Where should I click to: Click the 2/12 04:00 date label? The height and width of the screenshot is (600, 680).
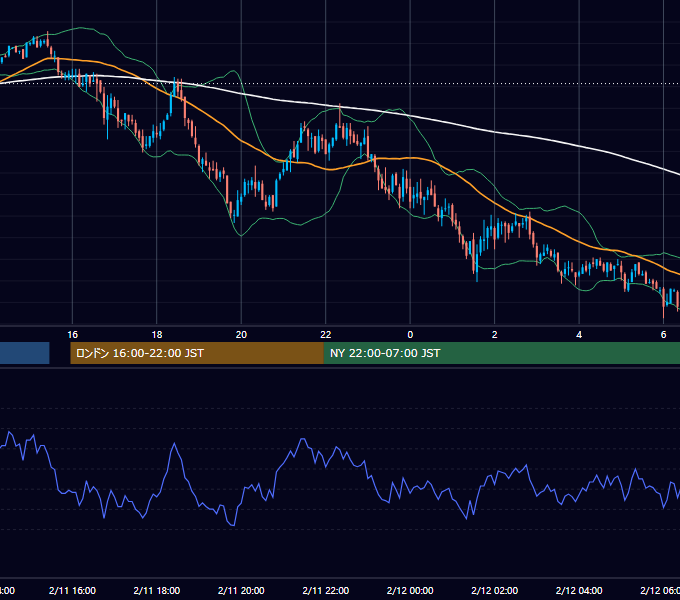point(579,590)
